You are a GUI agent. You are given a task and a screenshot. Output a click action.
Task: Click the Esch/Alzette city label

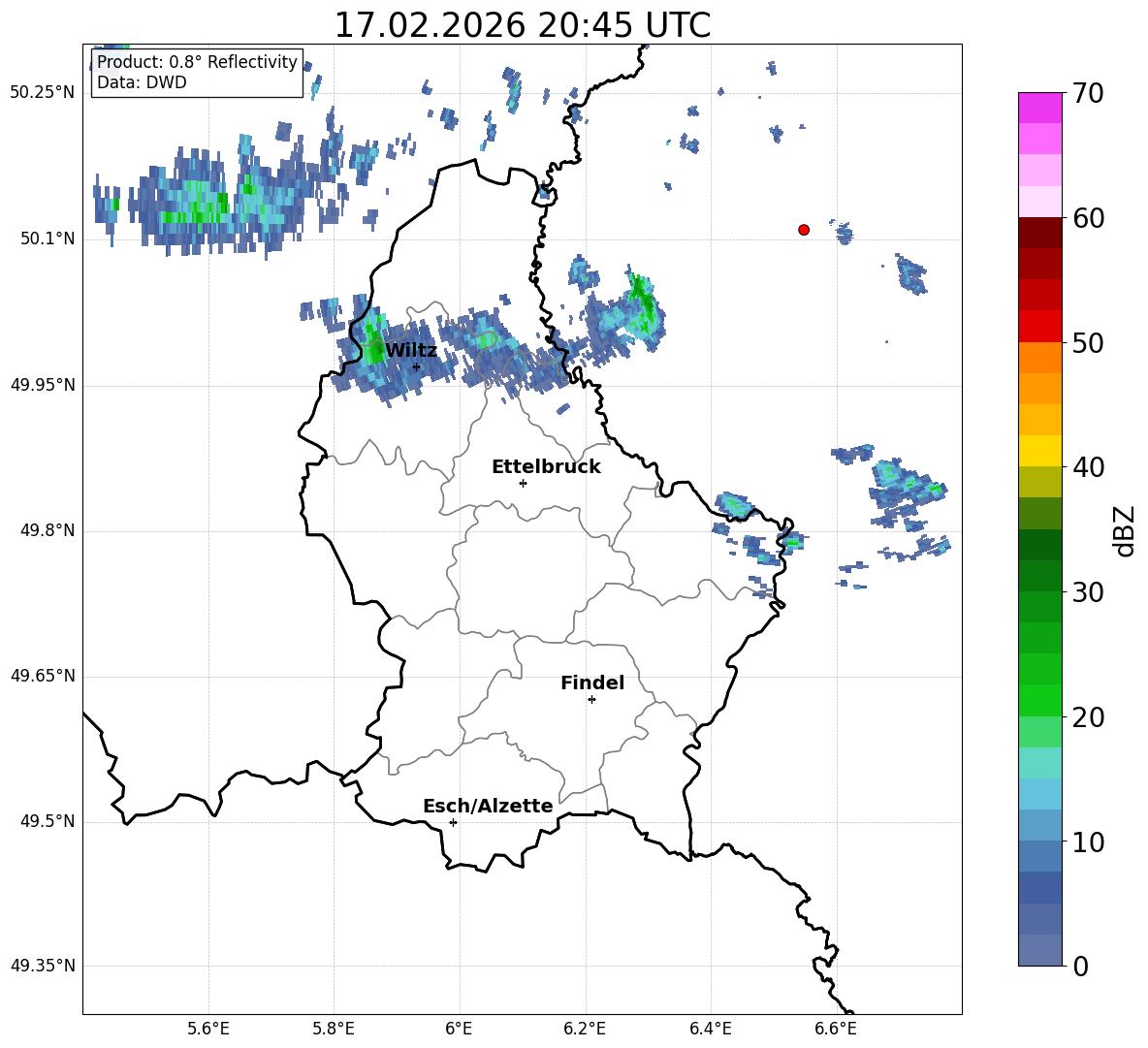(489, 806)
